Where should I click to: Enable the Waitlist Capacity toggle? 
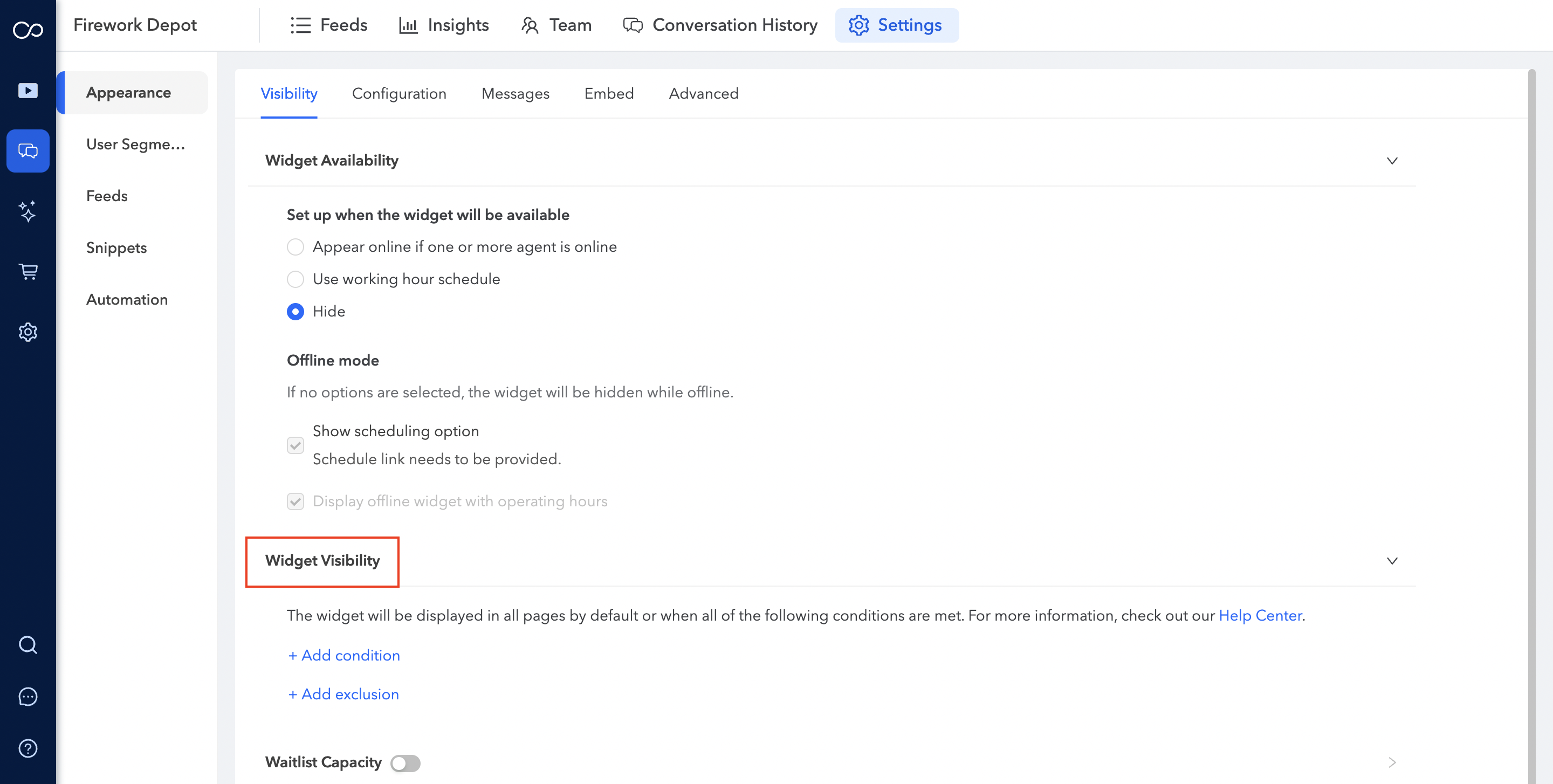tap(405, 763)
